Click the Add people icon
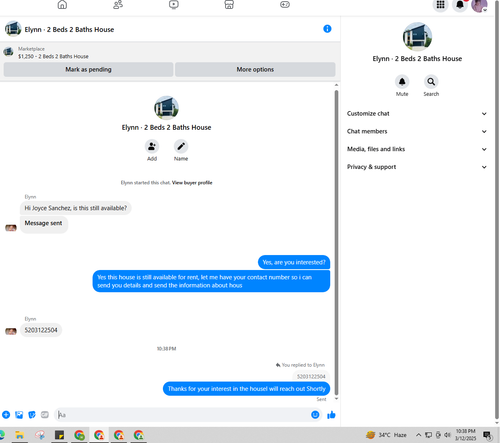The width and height of the screenshot is (500, 443). (x=152, y=146)
